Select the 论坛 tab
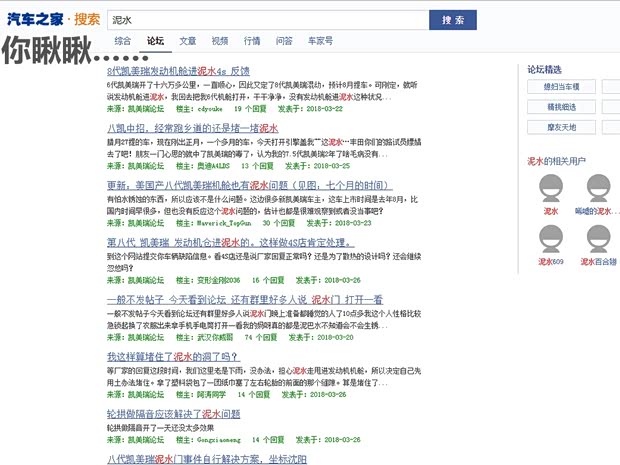 coord(155,41)
